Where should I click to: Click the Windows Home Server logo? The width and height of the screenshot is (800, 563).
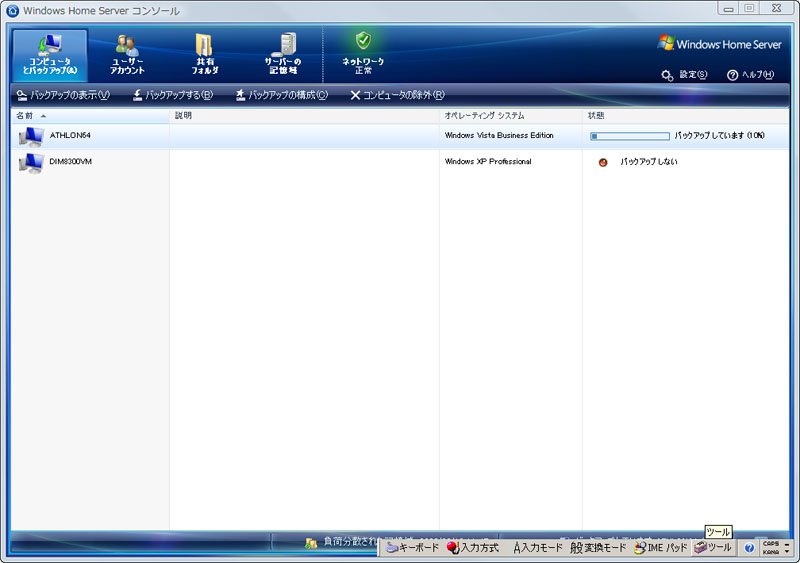[x=719, y=44]
